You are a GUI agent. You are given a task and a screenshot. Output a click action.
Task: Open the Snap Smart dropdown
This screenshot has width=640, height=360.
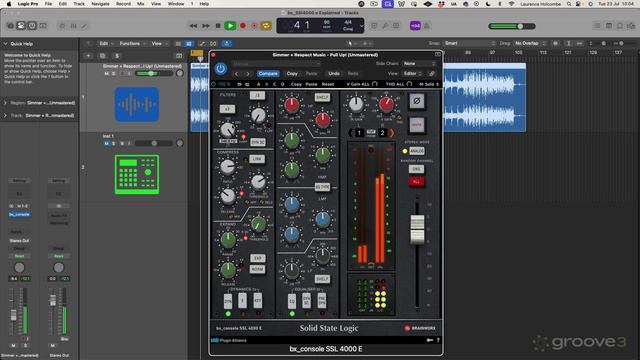pyautogui.click(x=469, y=43)
